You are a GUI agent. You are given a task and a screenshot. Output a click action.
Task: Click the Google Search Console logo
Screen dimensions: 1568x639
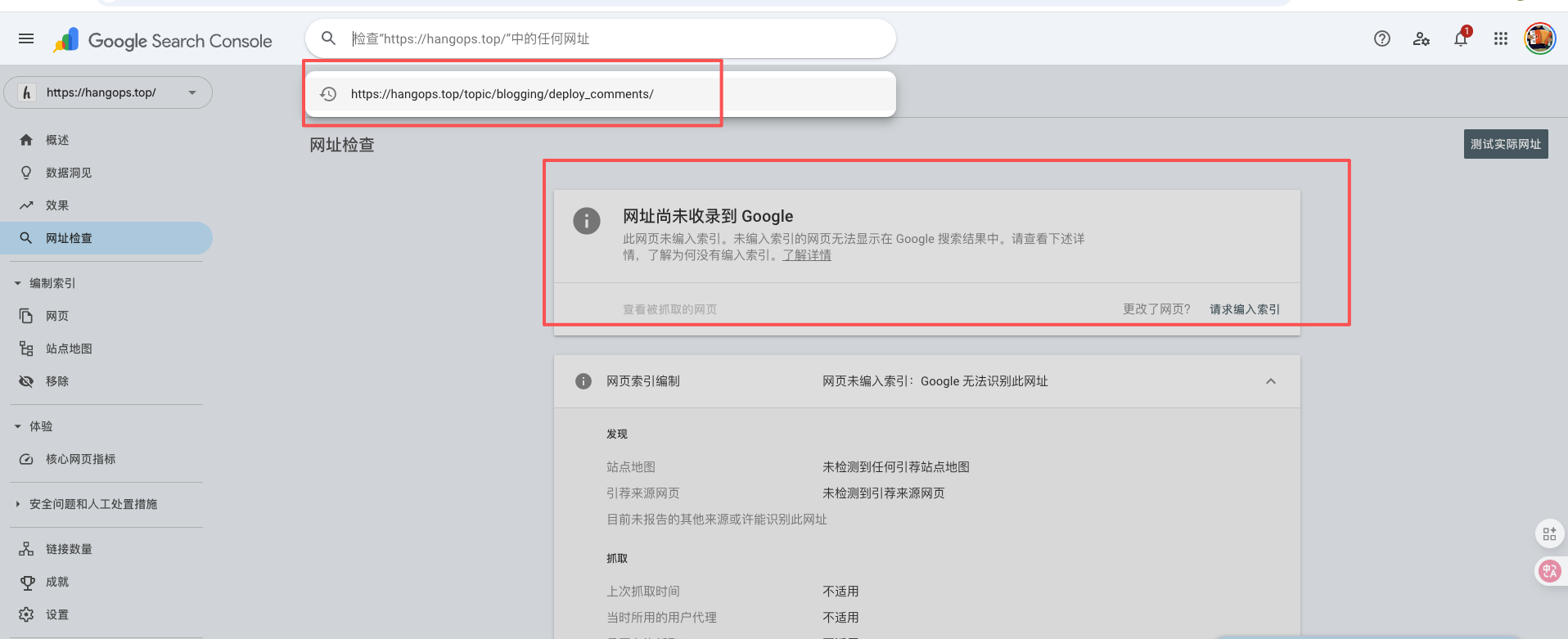tap(163, 40)
